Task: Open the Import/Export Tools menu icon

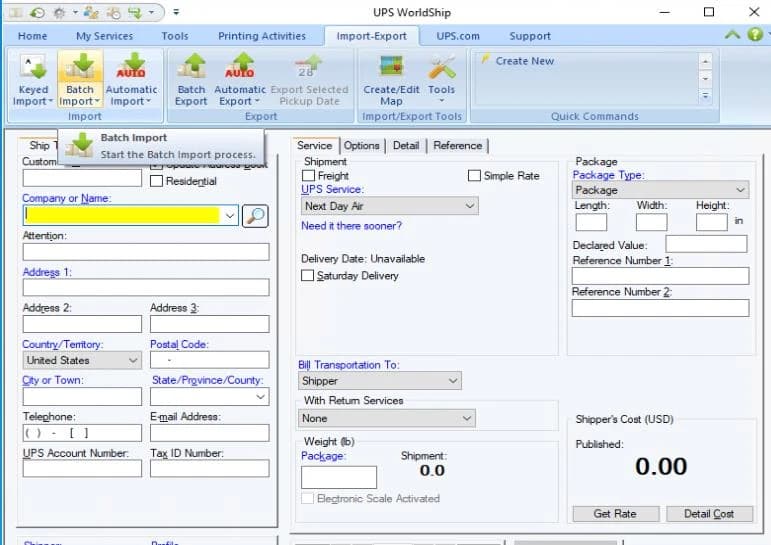Action: pos(442,80)
